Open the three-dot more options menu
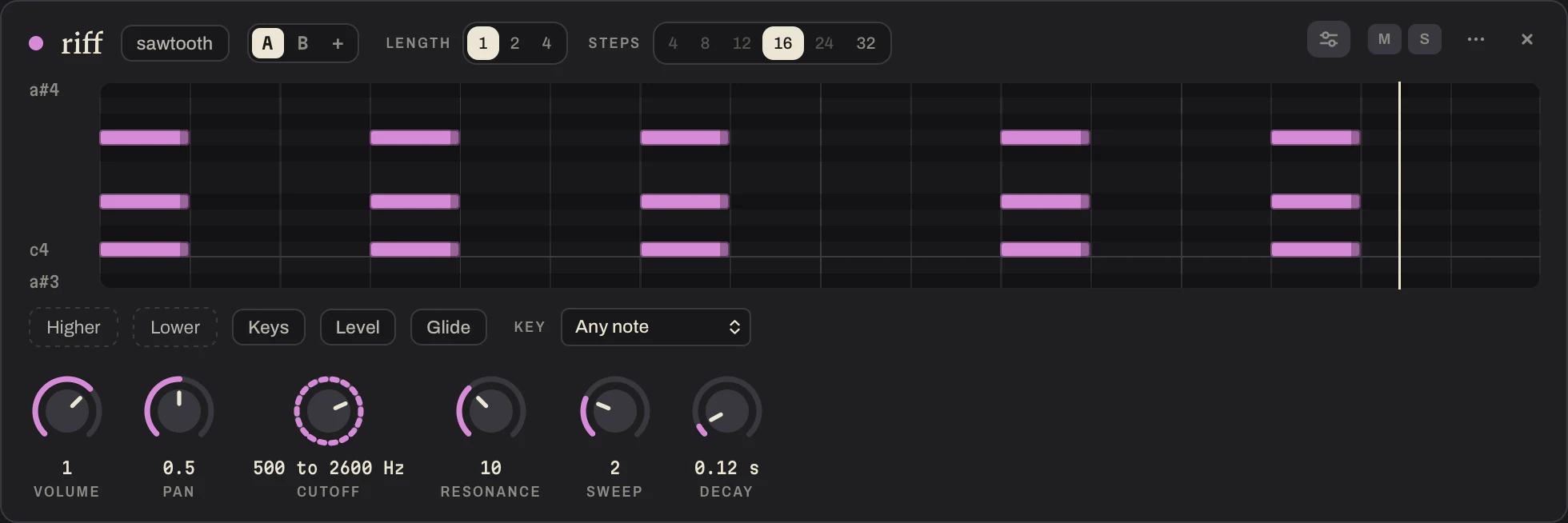This screenshot has height=523, width=1568. [1476, 39]
